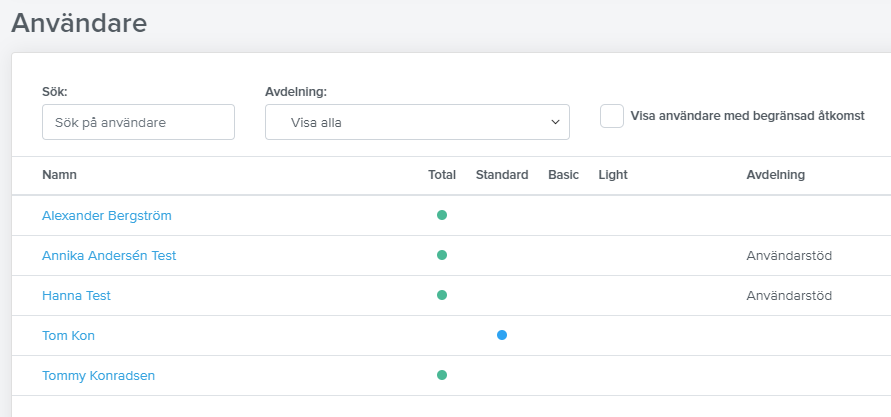The height and width of the screenshot is (417, 891).
Task: Open user Hanna Test
Action: pyautogui.click(x=76, y=296)
